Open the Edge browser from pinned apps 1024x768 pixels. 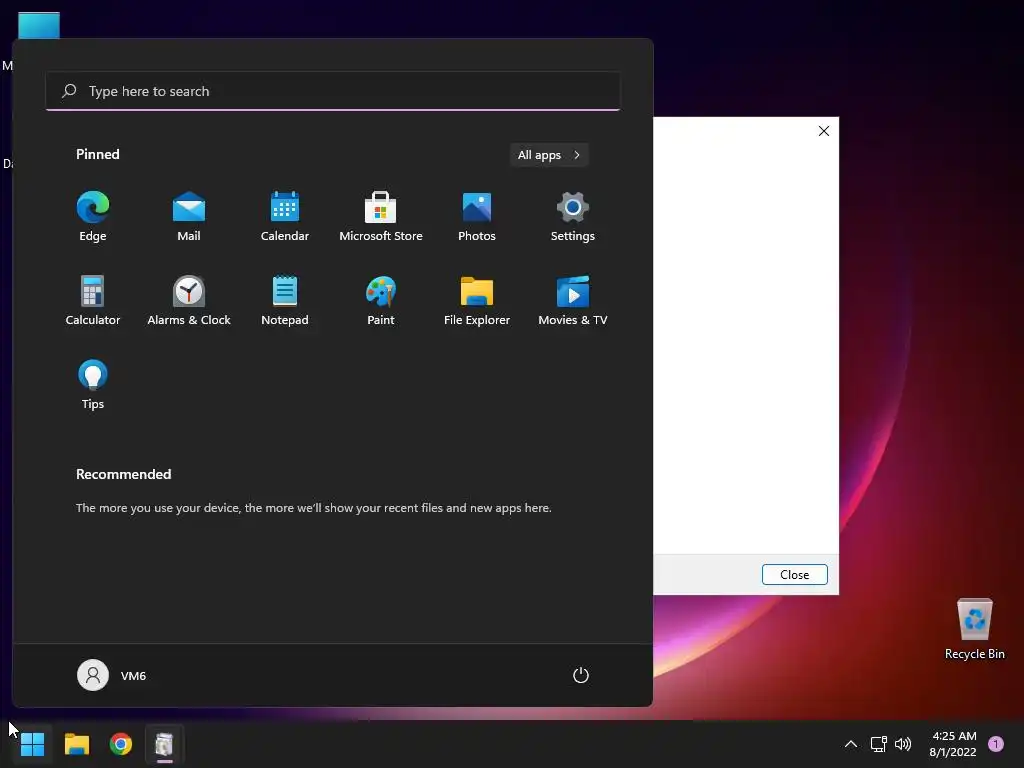(93, 217)
